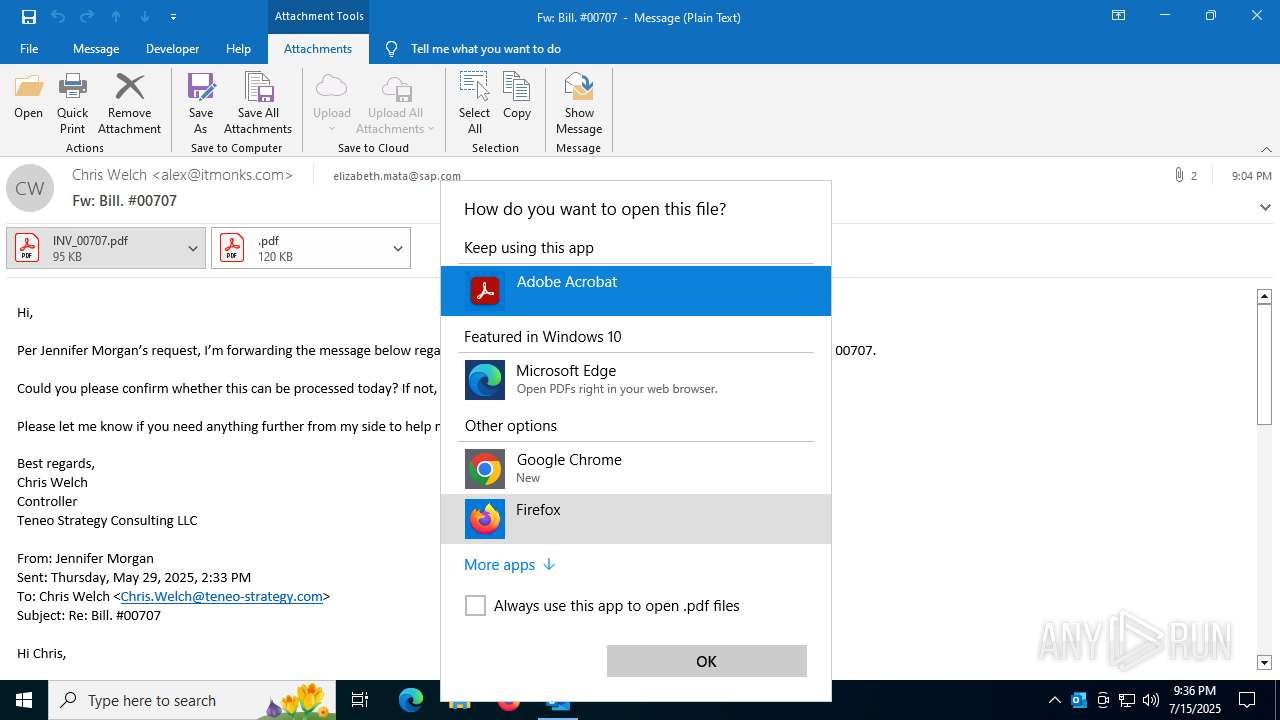
Task: Expand the Customize Quick Access Toolbar dropdown
Action: 173,17
